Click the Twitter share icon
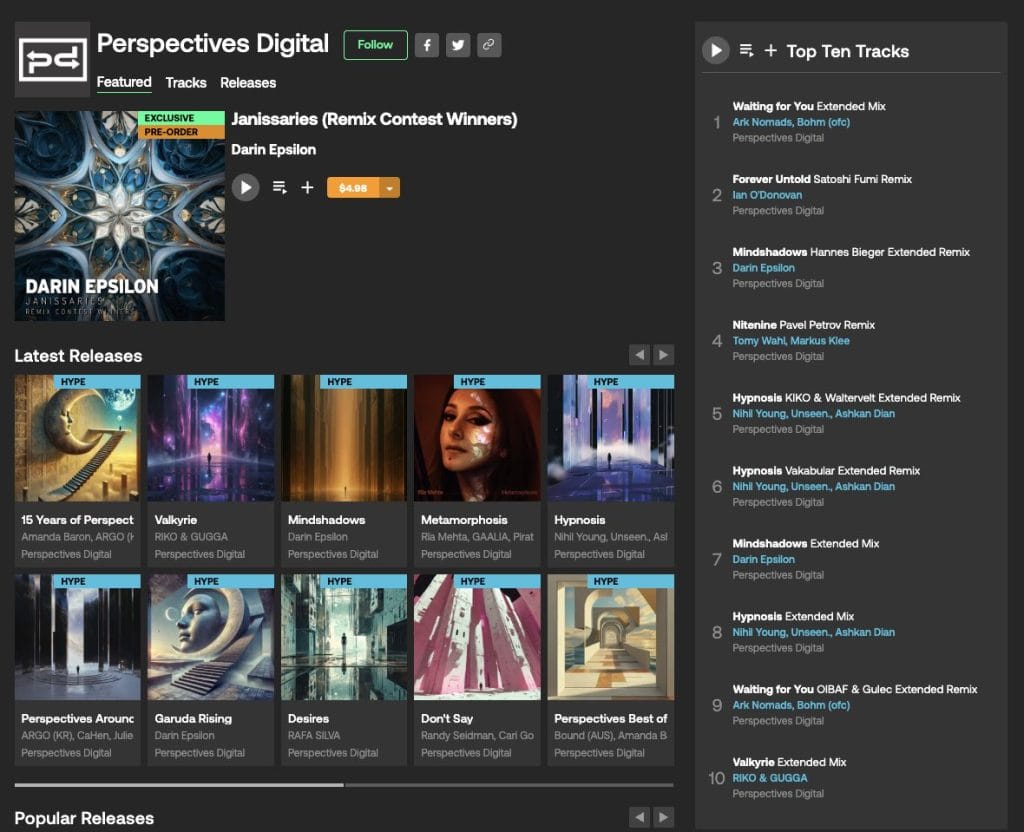The image size is (1024, 832). point(457,45)
